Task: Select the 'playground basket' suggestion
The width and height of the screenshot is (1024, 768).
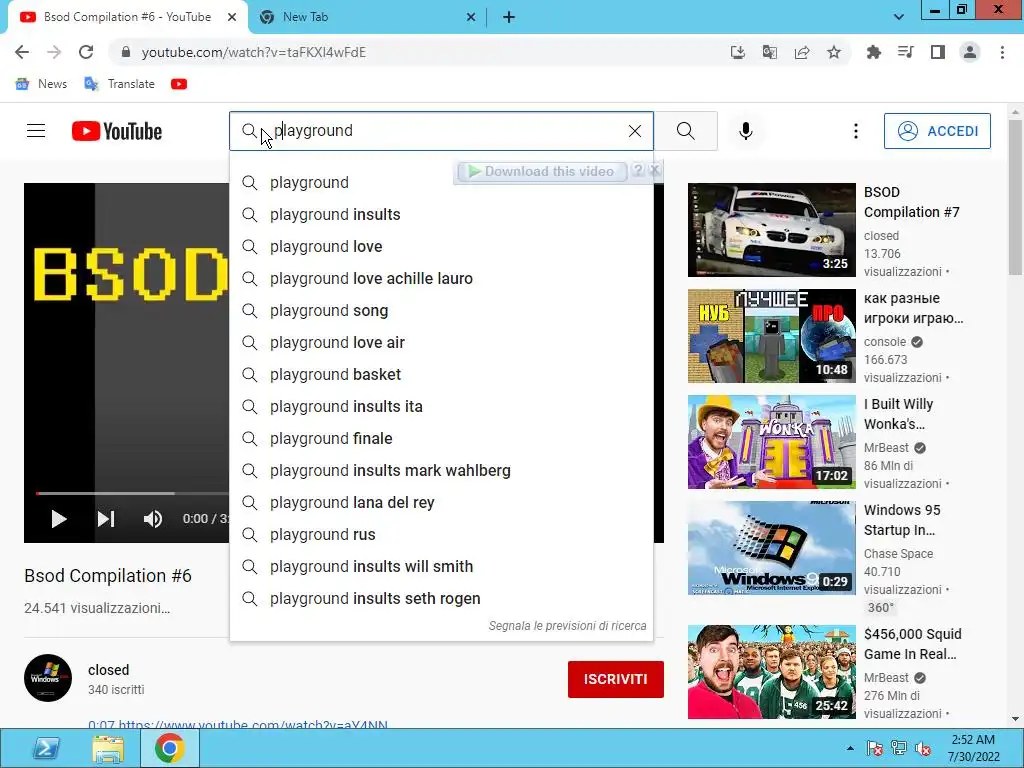Action: (x=441, y=374)
